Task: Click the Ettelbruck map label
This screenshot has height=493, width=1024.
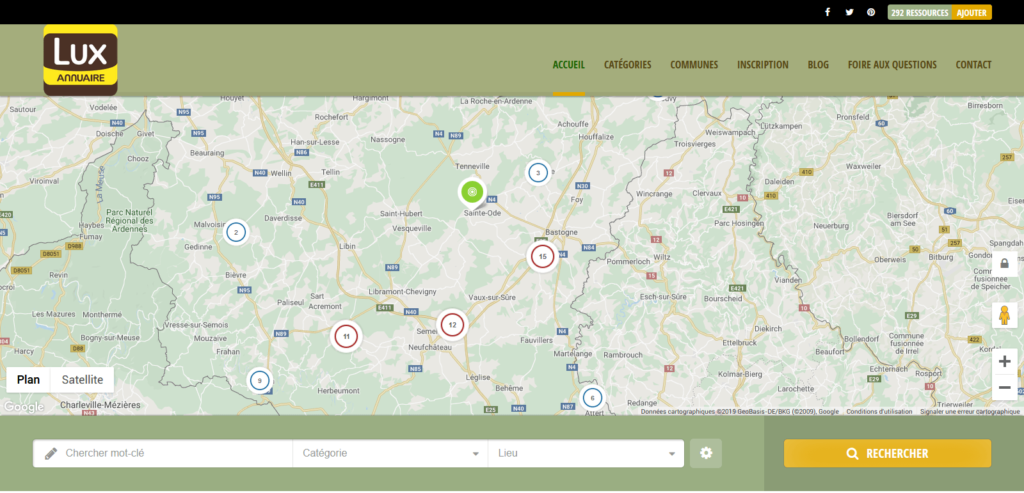Action: 739,342
